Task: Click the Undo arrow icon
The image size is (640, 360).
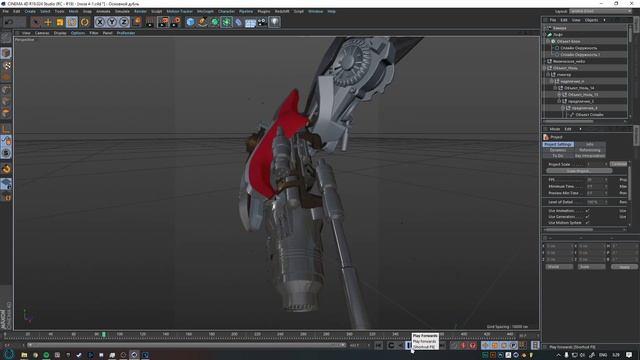Action: coord(9,22)
